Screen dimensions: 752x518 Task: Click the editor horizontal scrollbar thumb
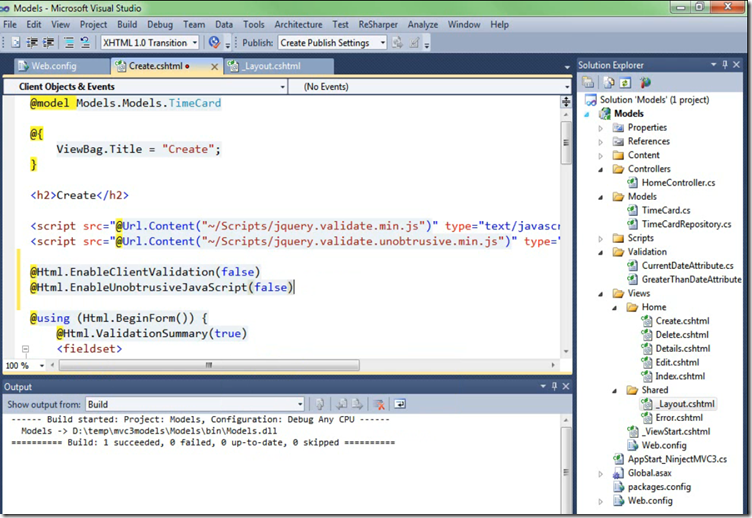coord(209,365)
